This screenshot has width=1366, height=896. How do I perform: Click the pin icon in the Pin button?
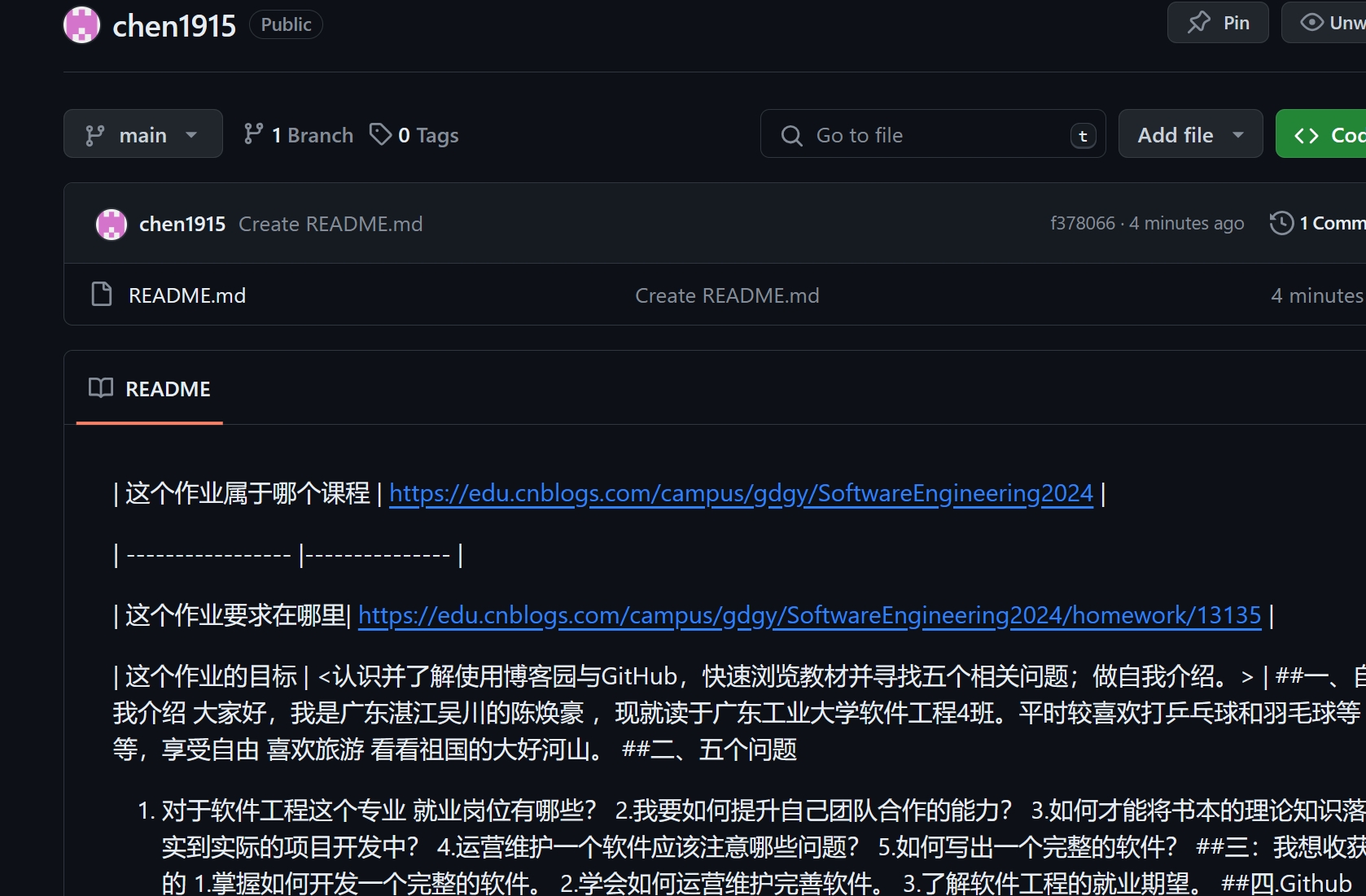(1199, 22)
